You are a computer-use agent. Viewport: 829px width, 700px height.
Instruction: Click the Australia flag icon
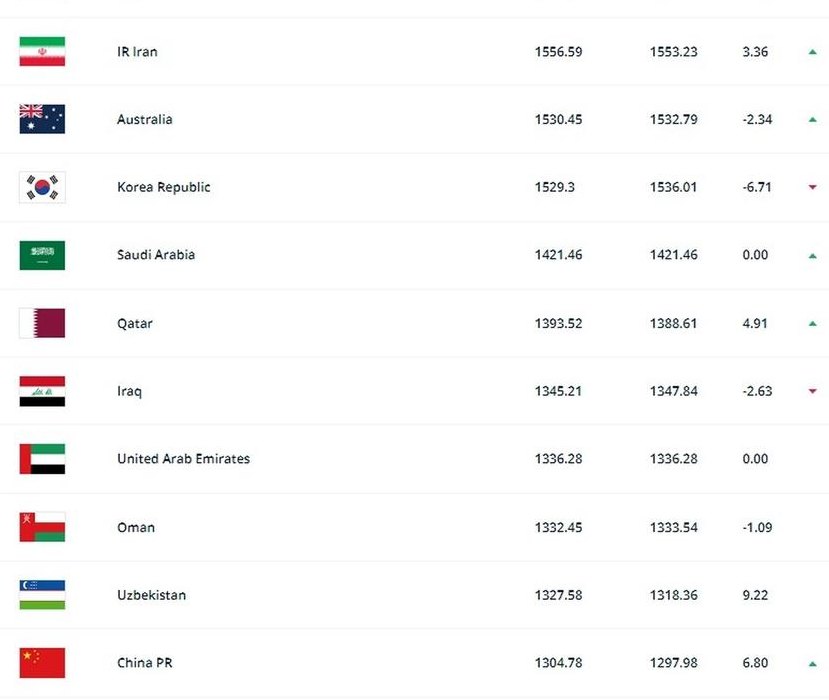[42, 119]
